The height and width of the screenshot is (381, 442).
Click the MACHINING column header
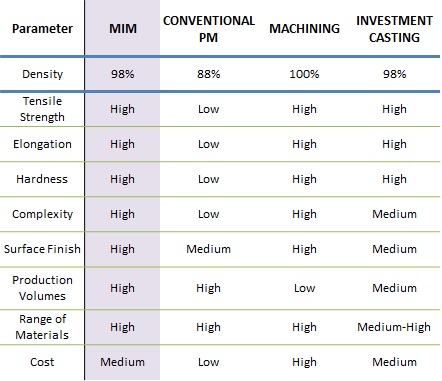coord(304,28)
